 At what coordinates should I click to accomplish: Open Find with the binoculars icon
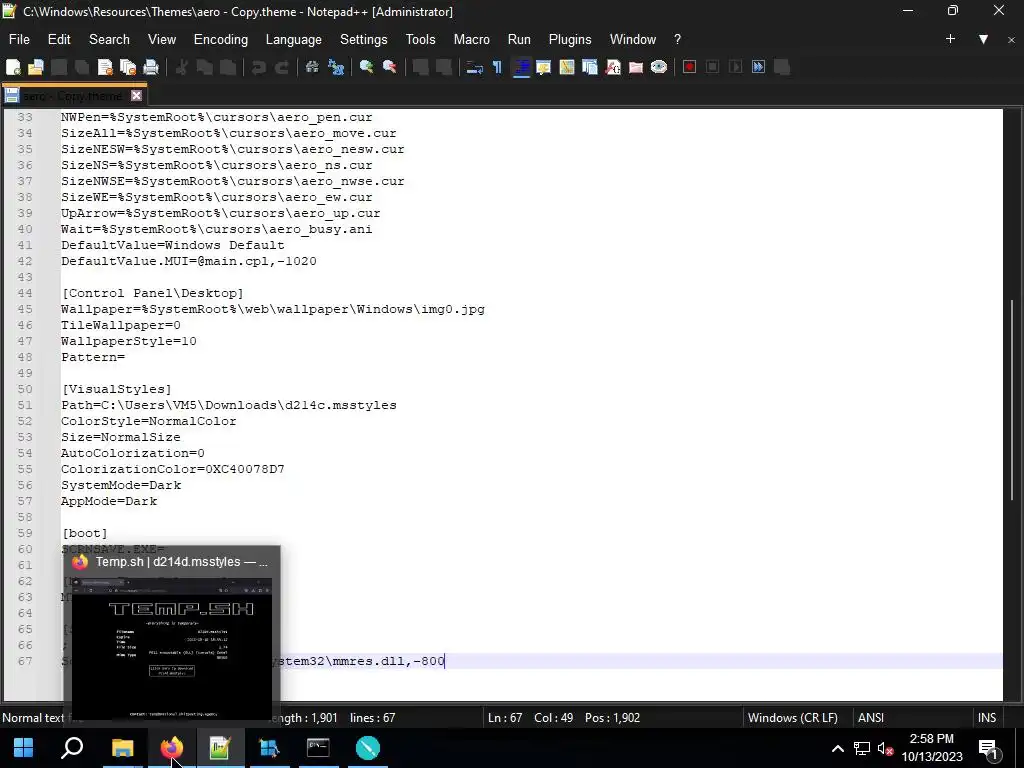(x=312, y=67)
